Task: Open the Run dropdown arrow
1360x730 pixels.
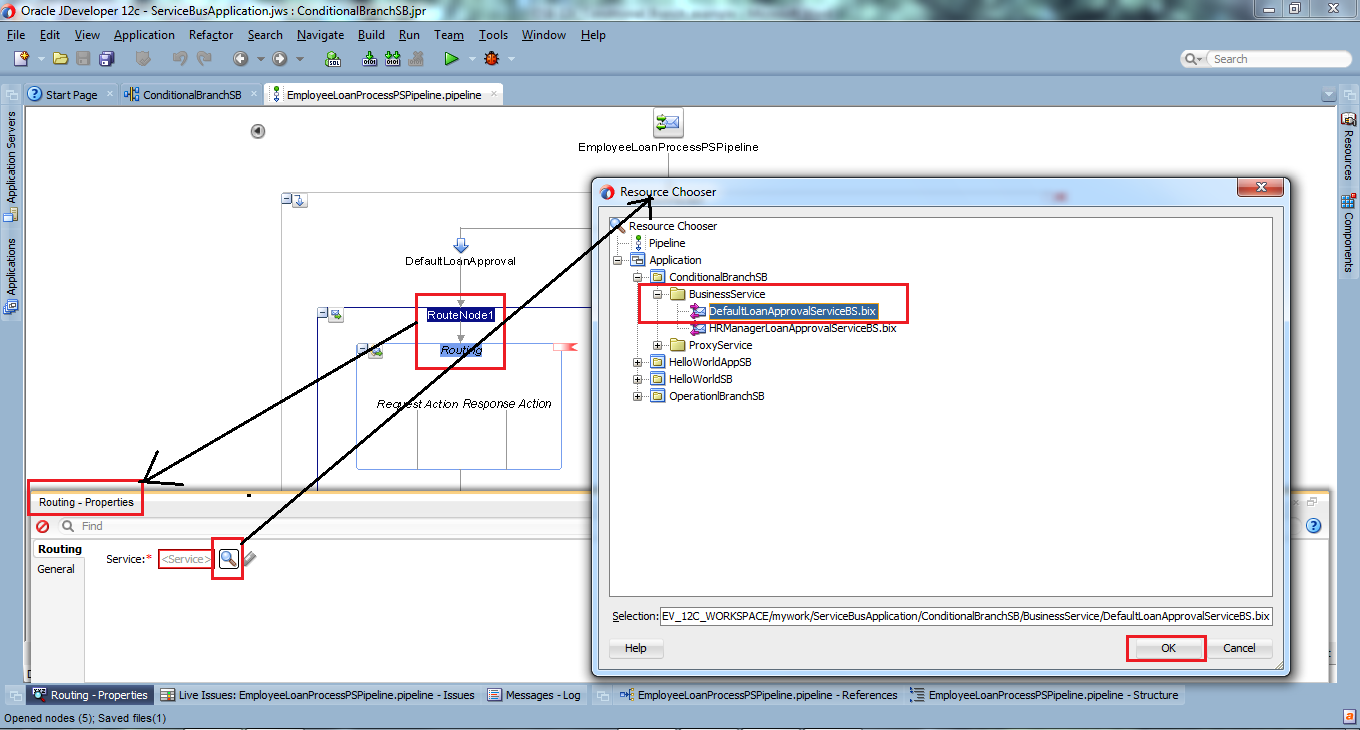Action: pyautogui.click(x=471, y=59)
